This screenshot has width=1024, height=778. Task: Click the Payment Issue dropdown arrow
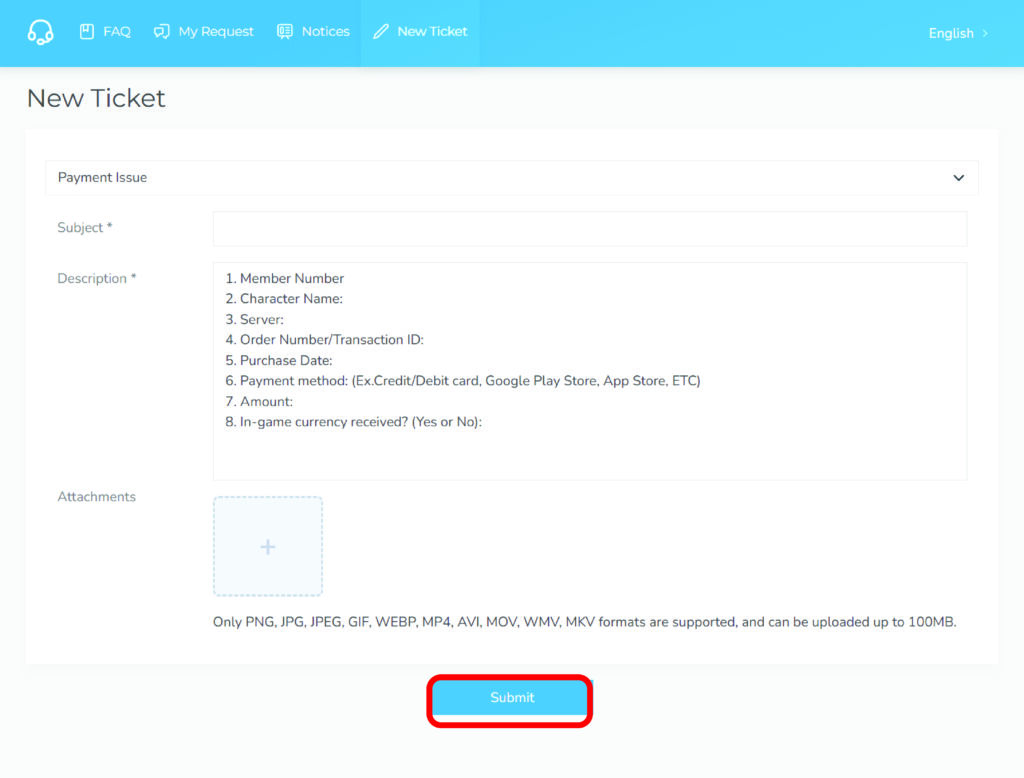click(x=958, y=178)
